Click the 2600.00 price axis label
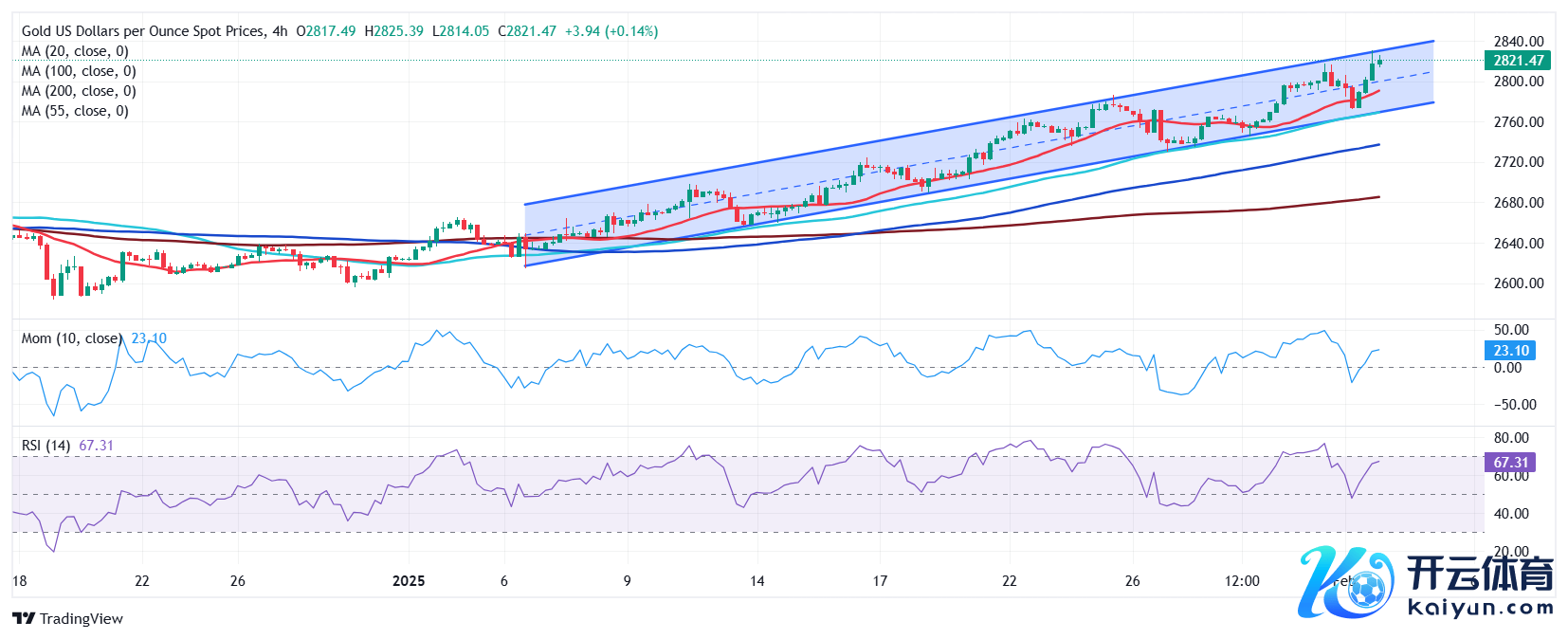The height and width of the screenshot is (639, 1568). tap(1519, 283)
